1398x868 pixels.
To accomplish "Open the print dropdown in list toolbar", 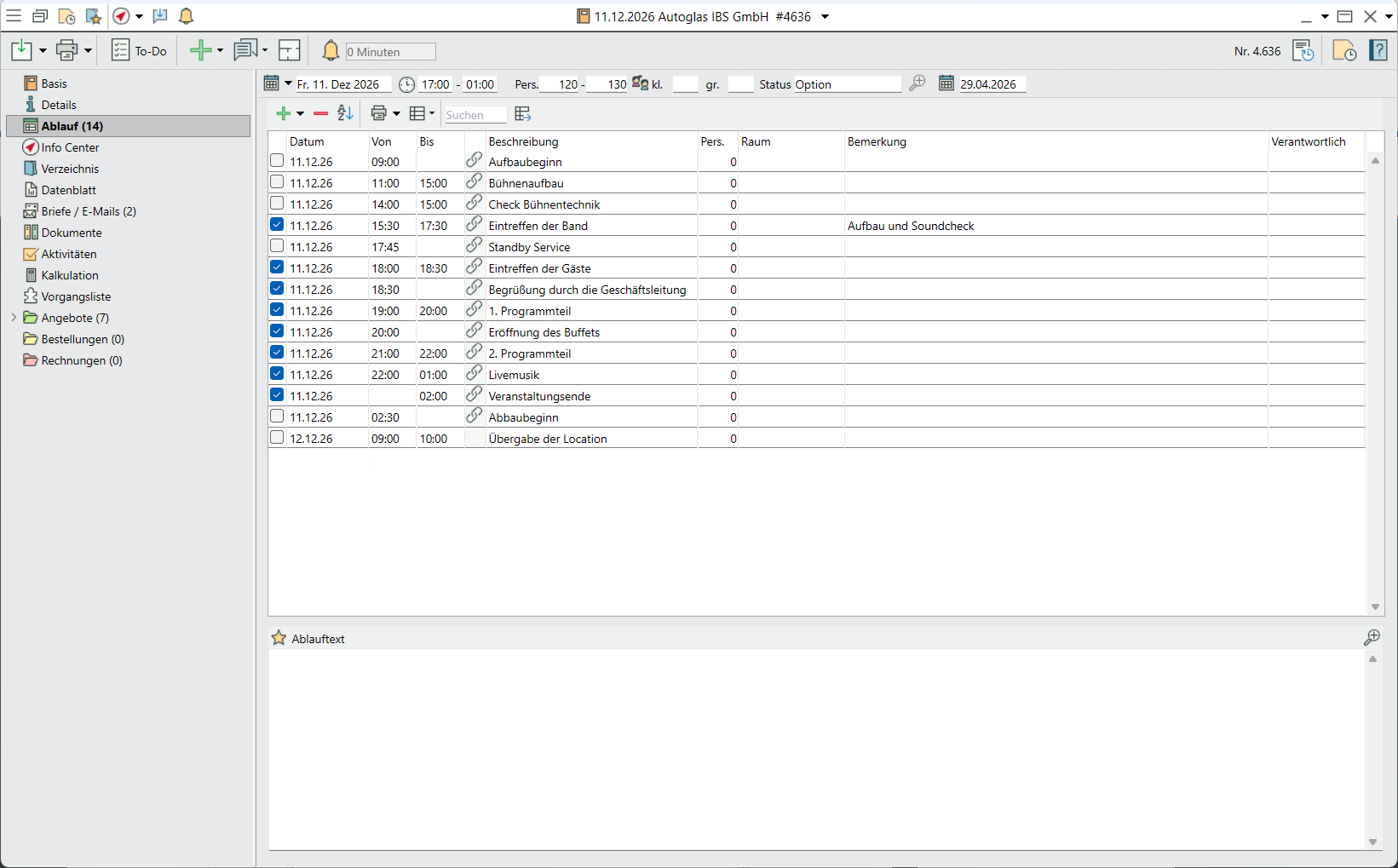I will (396, 114).
